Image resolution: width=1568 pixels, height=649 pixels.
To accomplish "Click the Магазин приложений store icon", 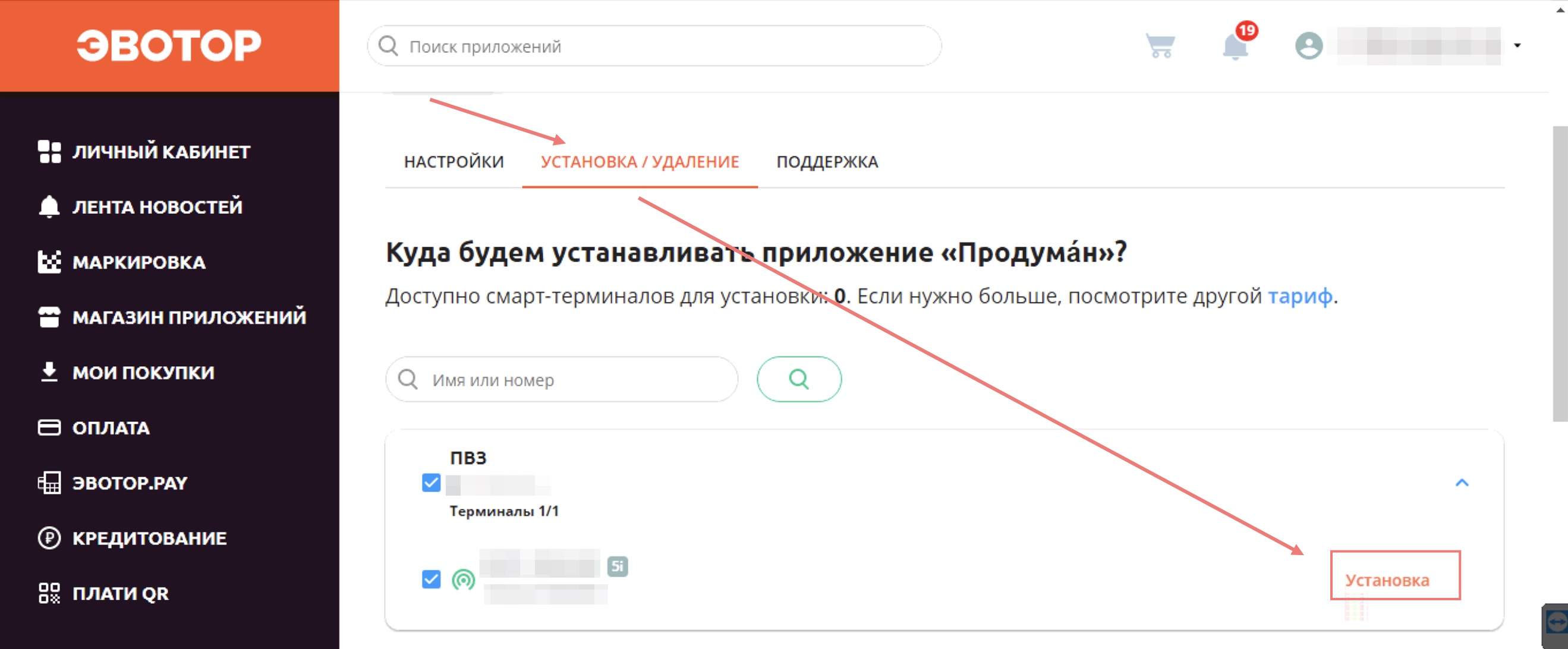I will click(49, 317).
